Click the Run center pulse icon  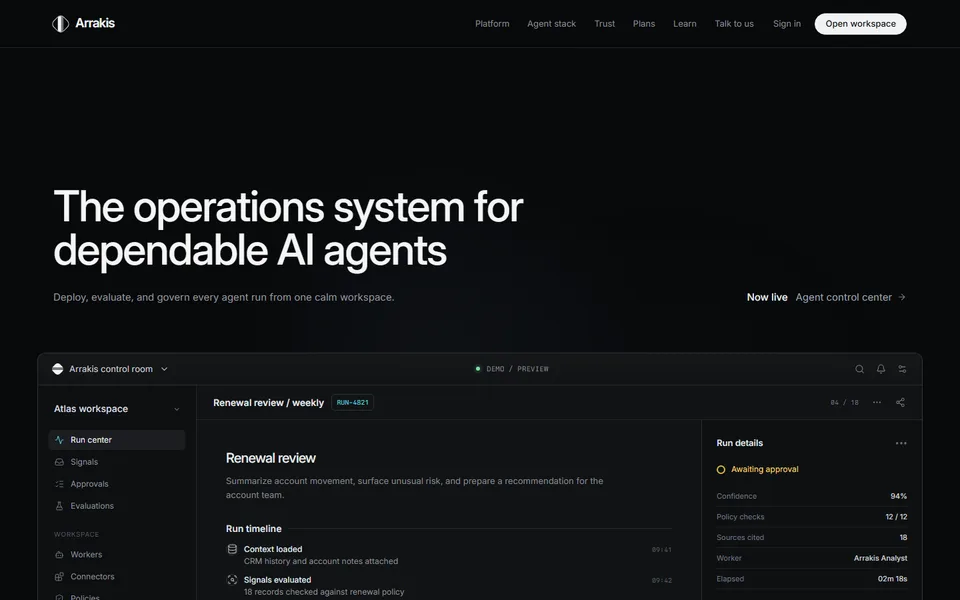(59, 440)
